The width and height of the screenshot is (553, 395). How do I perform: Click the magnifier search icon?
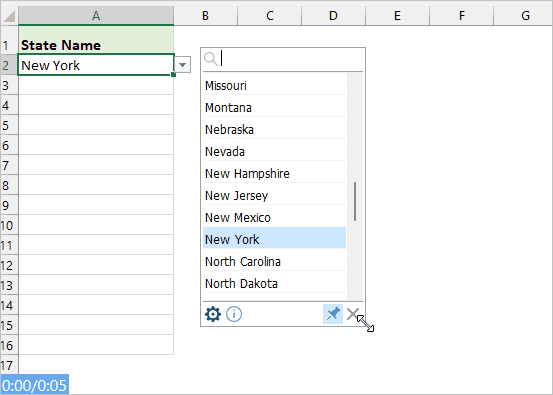point(211,59)
